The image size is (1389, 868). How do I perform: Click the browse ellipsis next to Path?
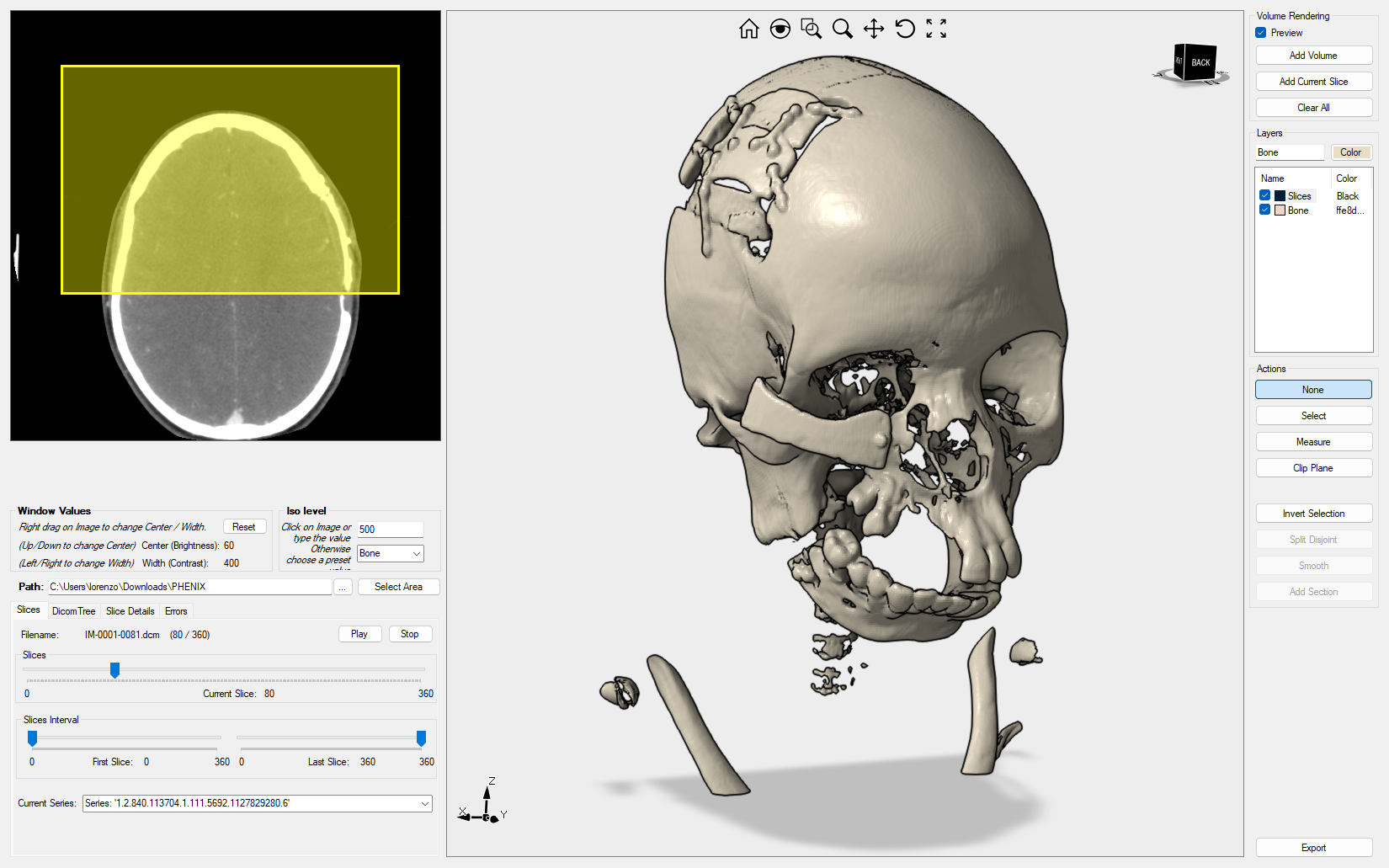tap(343, 587)
